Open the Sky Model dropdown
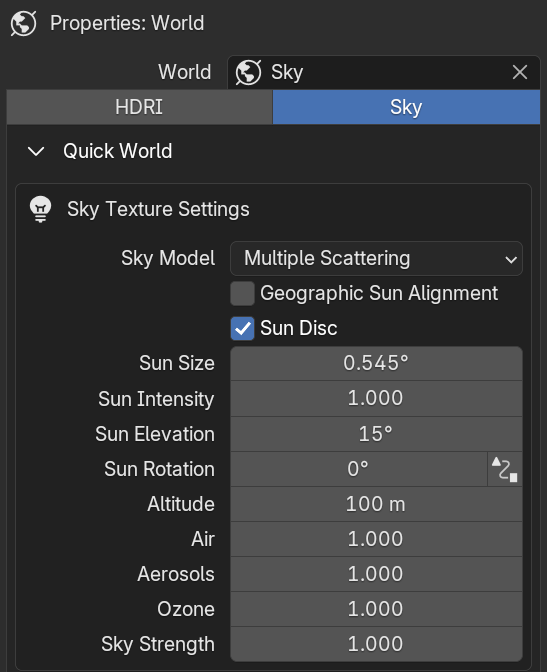The height and width of the screenshot is (672, 547). tap(376, 258)
